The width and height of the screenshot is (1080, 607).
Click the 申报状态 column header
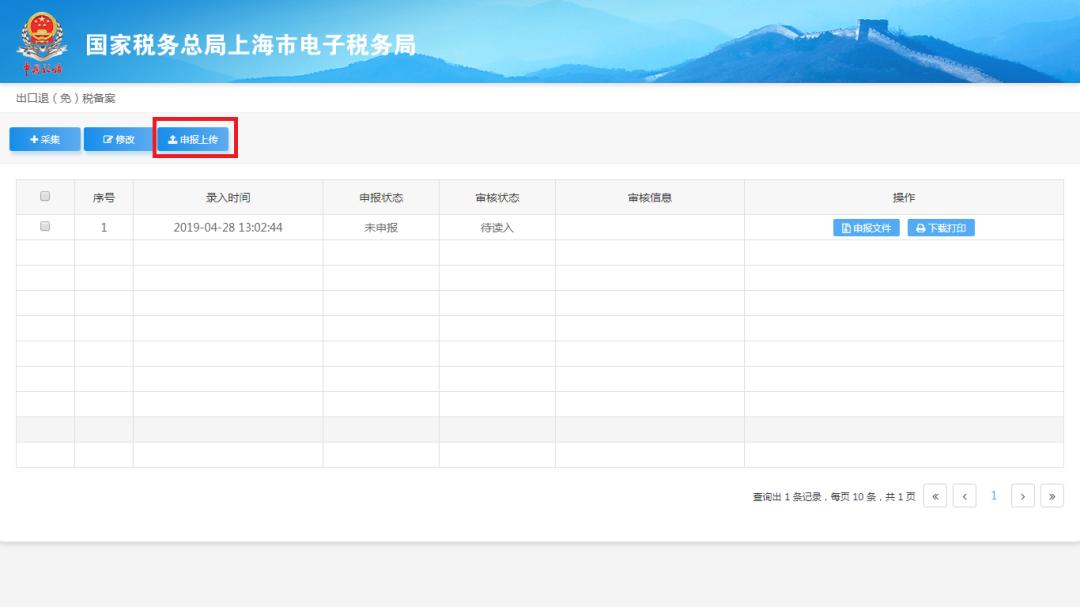point(381,198)
